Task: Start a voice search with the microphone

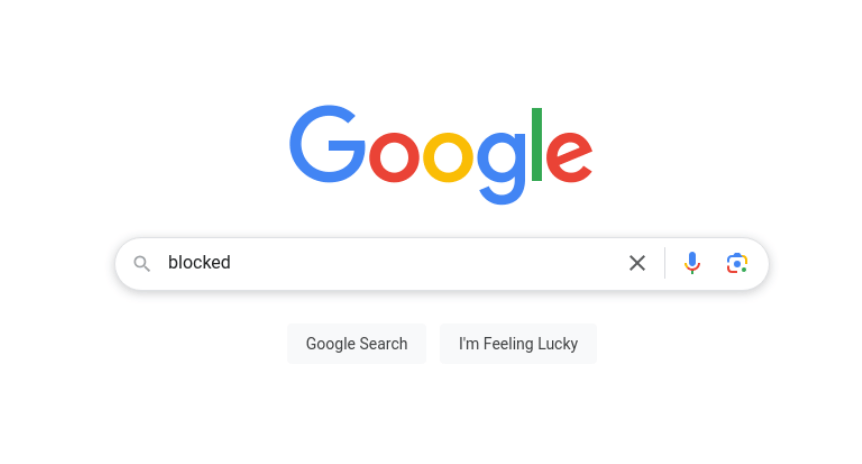Action: (692, 263)
